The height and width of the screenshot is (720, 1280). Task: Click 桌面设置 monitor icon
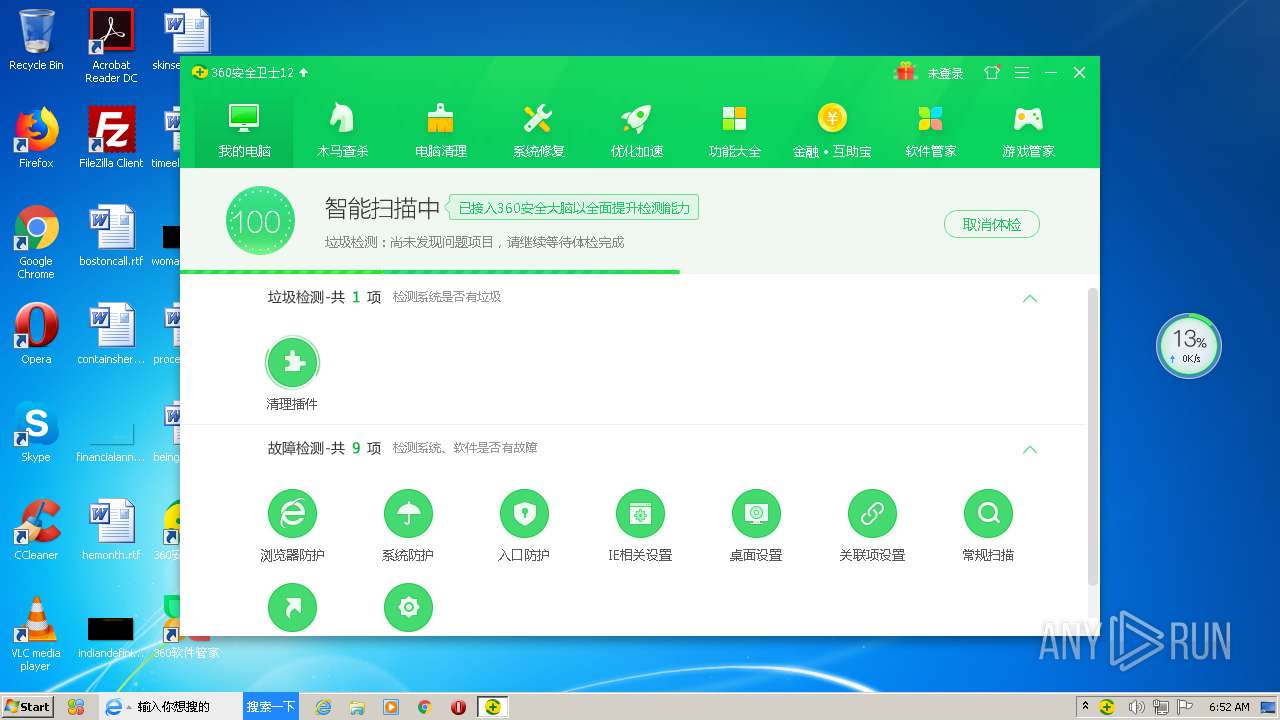pyautogui.click(x=756, y=514)
